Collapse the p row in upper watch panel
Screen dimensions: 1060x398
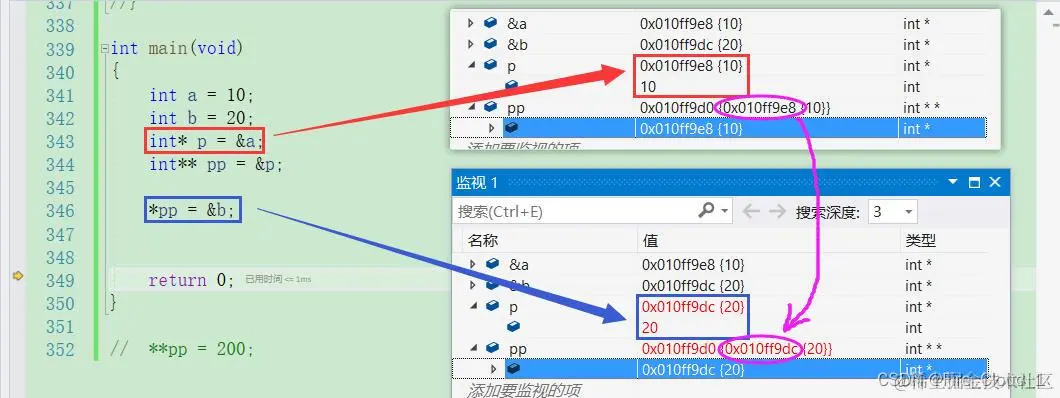[471, 66]
